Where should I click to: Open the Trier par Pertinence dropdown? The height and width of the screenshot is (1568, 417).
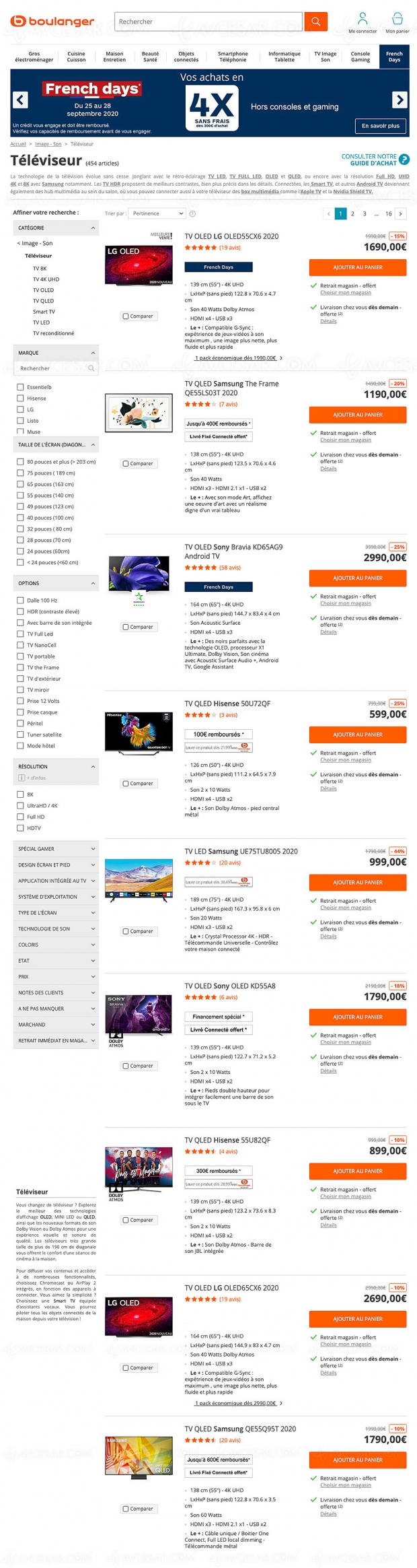(157, 213)
